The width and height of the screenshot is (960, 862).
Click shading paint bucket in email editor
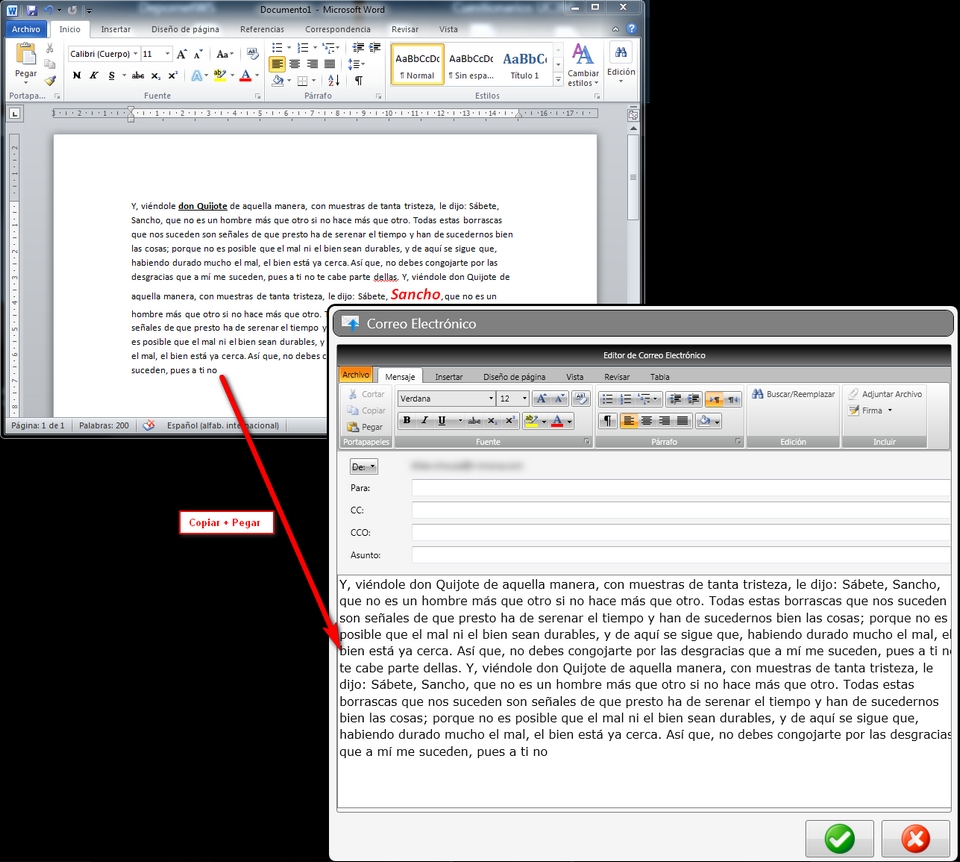point(704,421)
